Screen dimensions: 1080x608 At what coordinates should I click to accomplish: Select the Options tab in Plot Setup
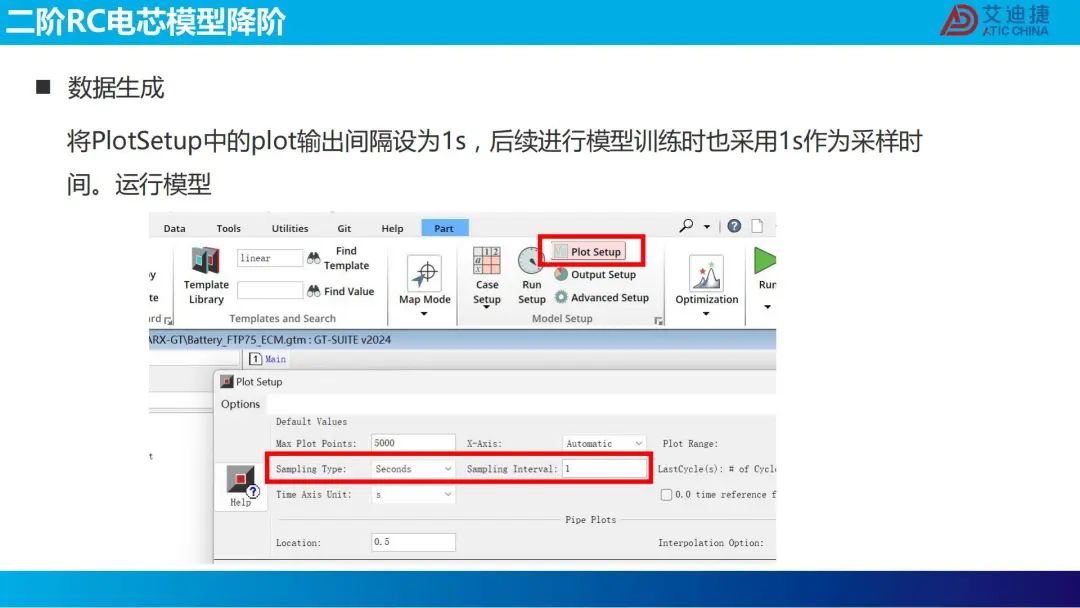[x=240, y=404]
